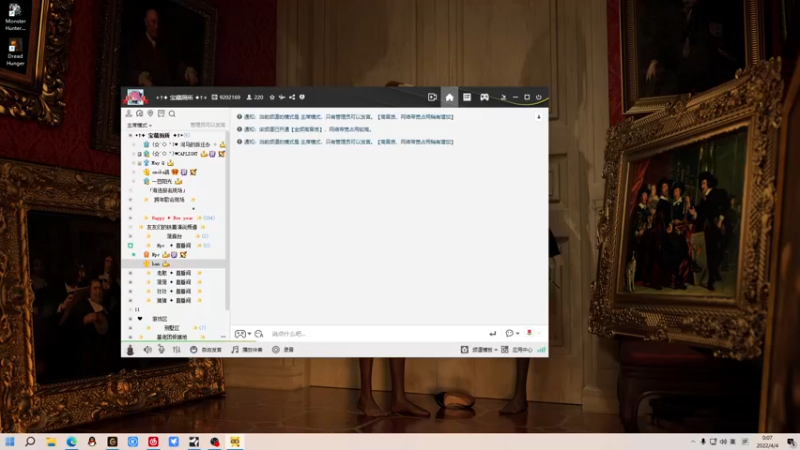Open the Windows Start menu
The width and height of the screenshot is (800, 450).
pos(10,441)
